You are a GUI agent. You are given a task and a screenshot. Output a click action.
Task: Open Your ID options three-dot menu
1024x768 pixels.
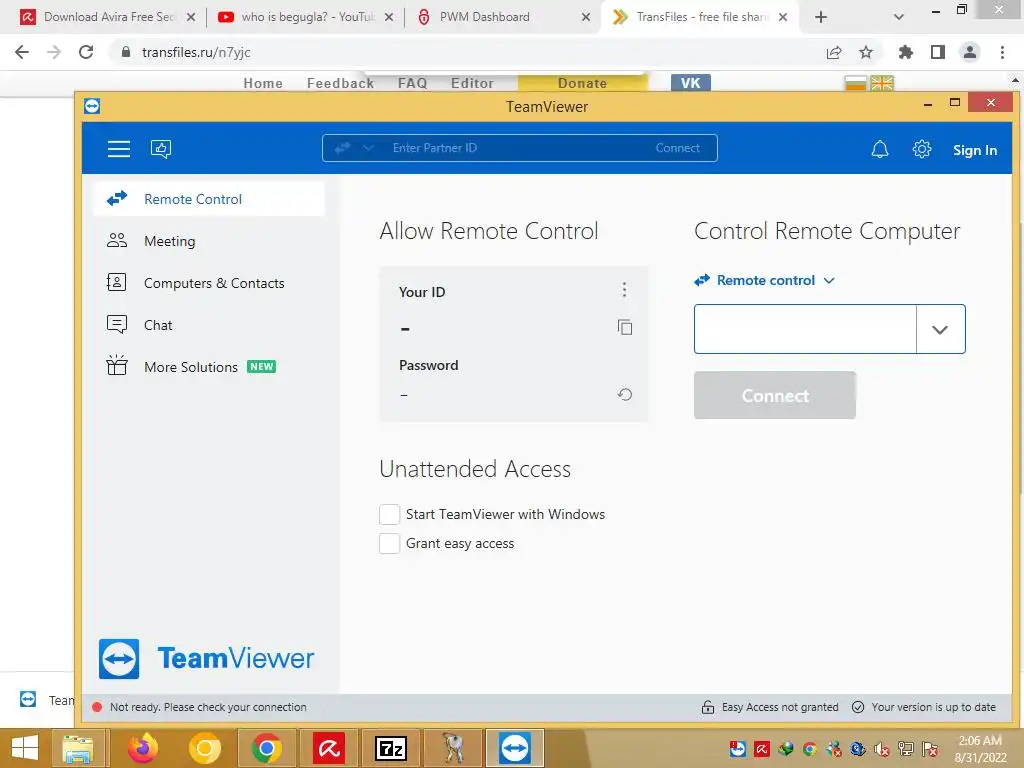tap(624, 289)
